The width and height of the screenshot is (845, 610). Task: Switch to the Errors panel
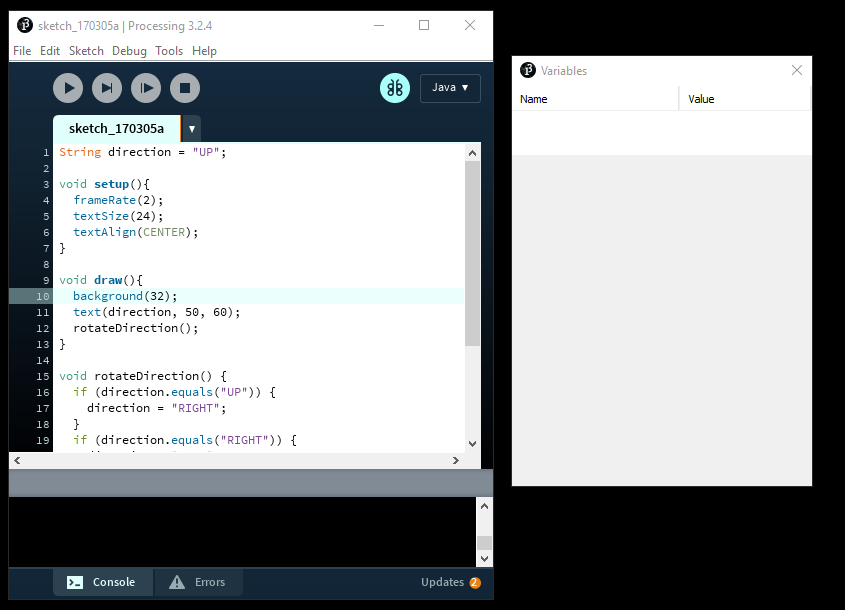click(198, 582)
